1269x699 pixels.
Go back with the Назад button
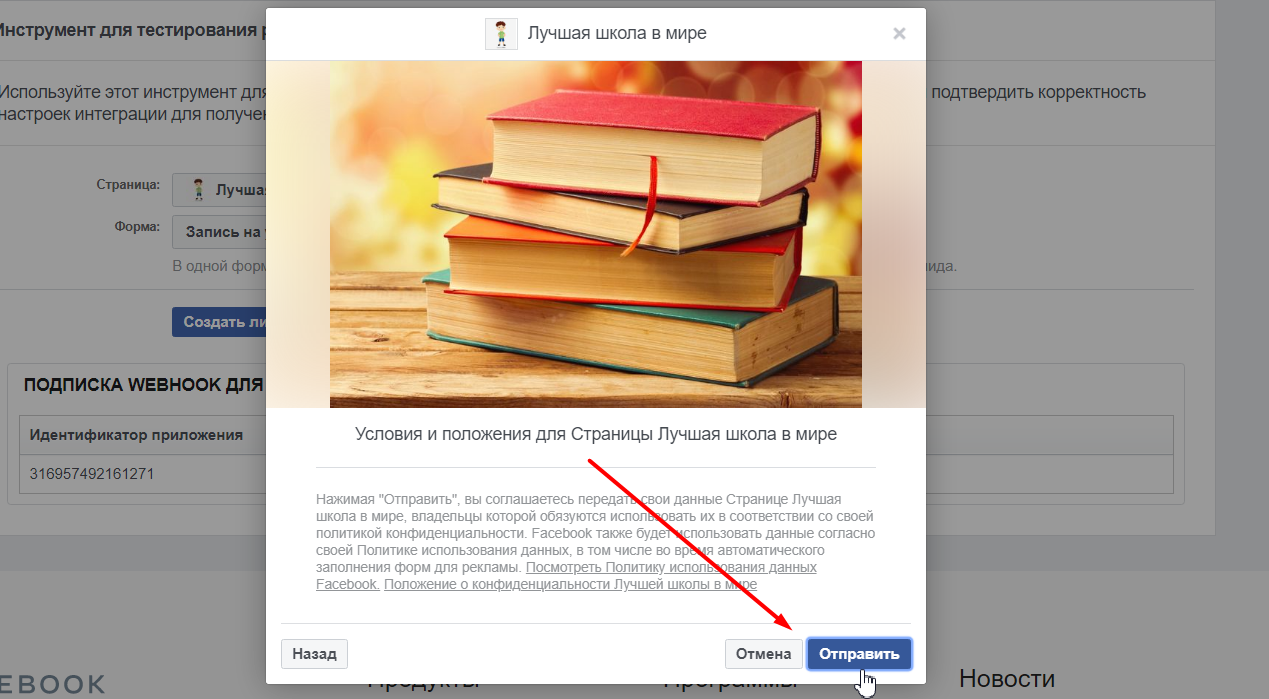tap(314, 654)
